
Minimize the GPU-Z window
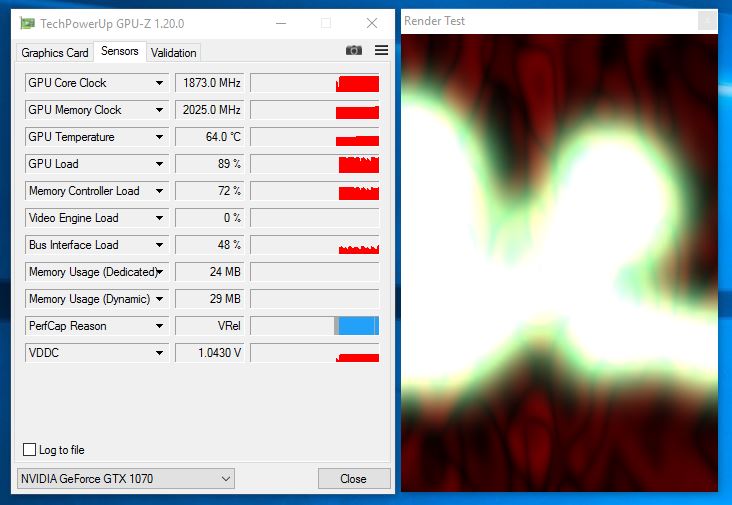(x=281, y=23)
